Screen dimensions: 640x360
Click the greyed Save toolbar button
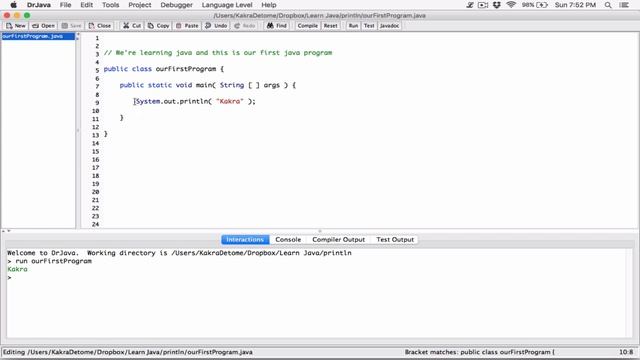71,26
